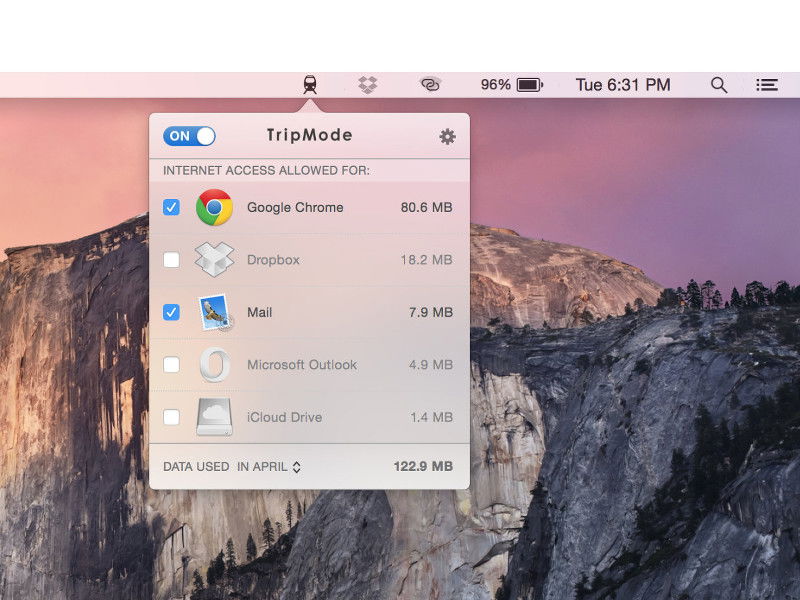This screenshot has width=800, height=600.
Task: Select the "Dropbox" app name
Action: coord(273,260)
